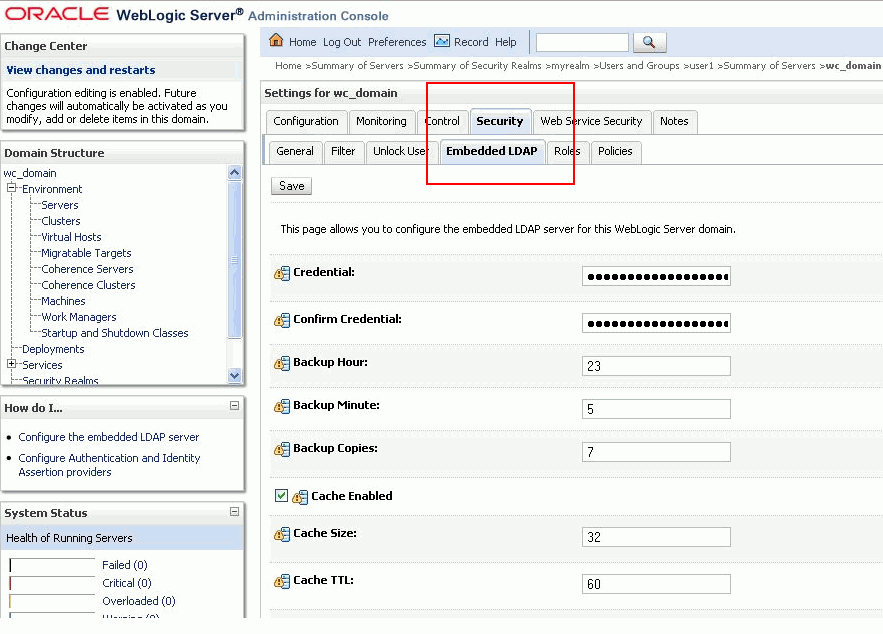
Task: Open the Roles sub-tab
Action: click(567, 151)
